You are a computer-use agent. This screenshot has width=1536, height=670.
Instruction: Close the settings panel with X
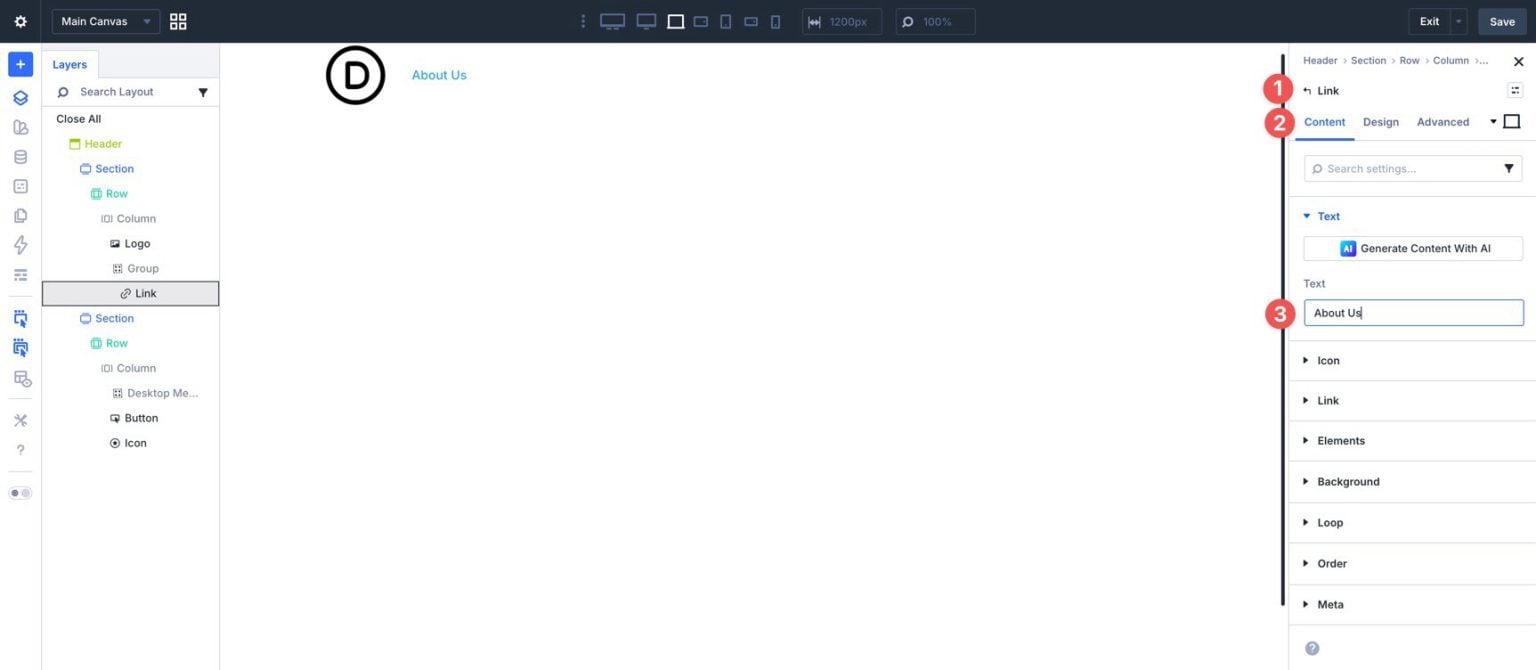(1518, 62)
